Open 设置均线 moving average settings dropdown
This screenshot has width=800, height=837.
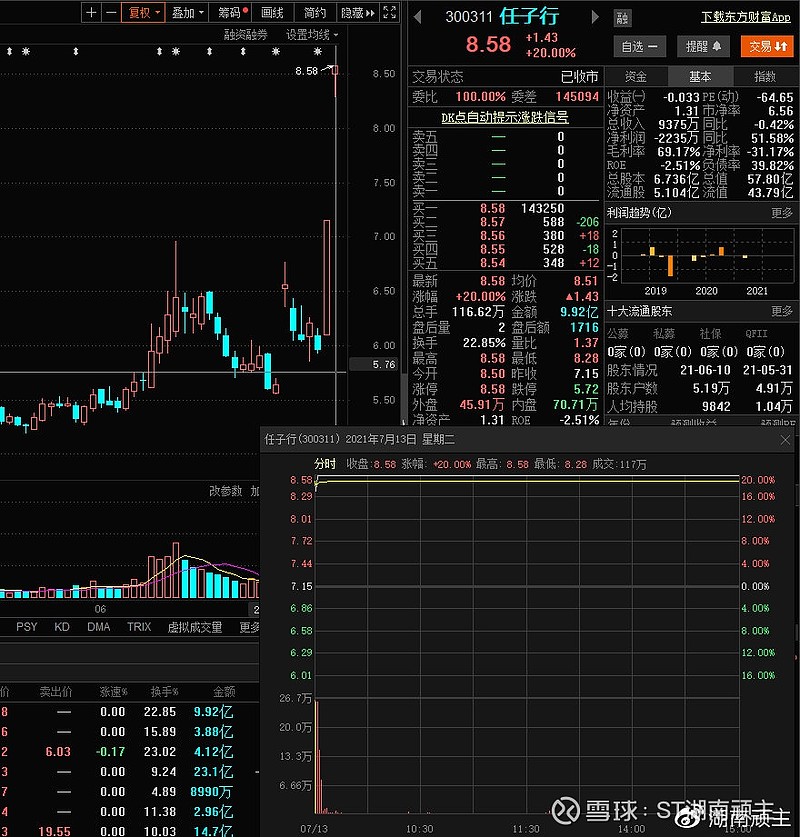tap(312, 35)
